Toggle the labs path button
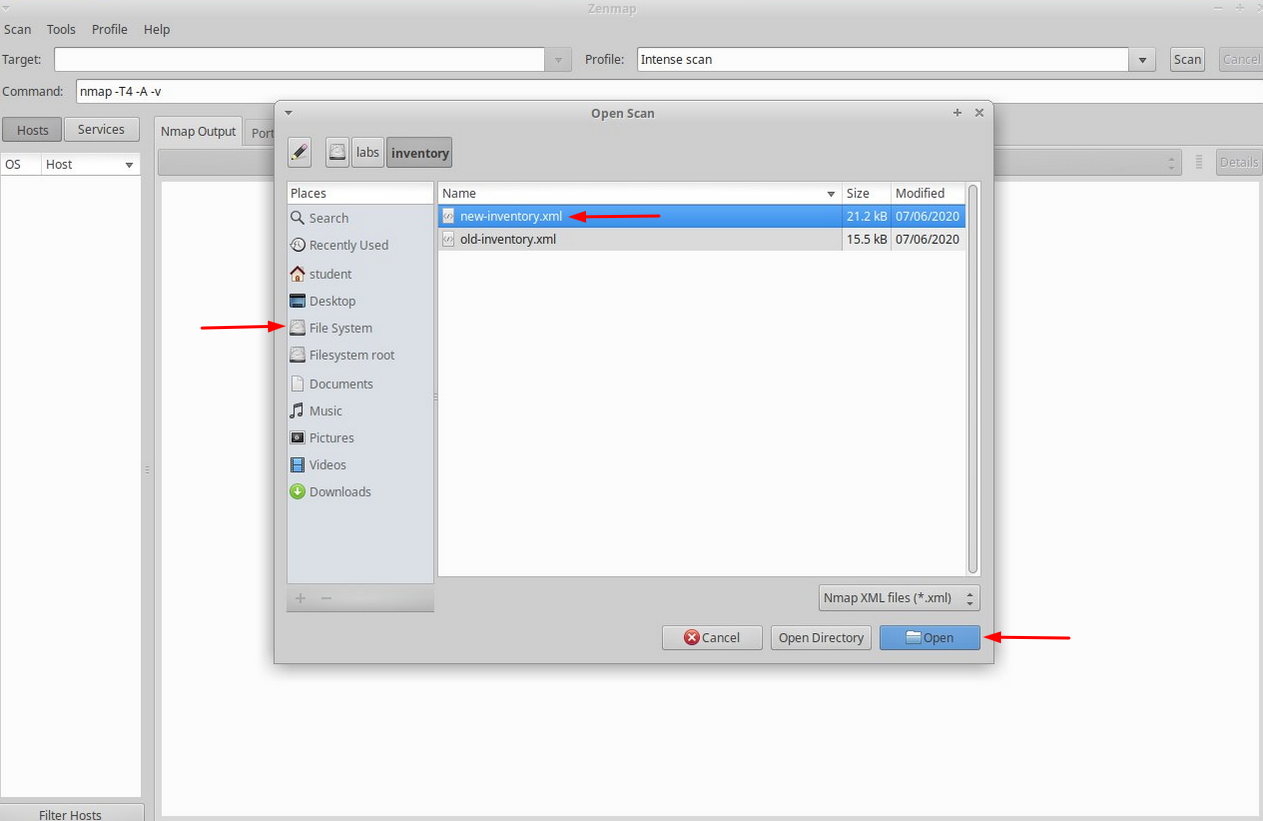The width and height of the screenshot is (1263, 821). 368,152
